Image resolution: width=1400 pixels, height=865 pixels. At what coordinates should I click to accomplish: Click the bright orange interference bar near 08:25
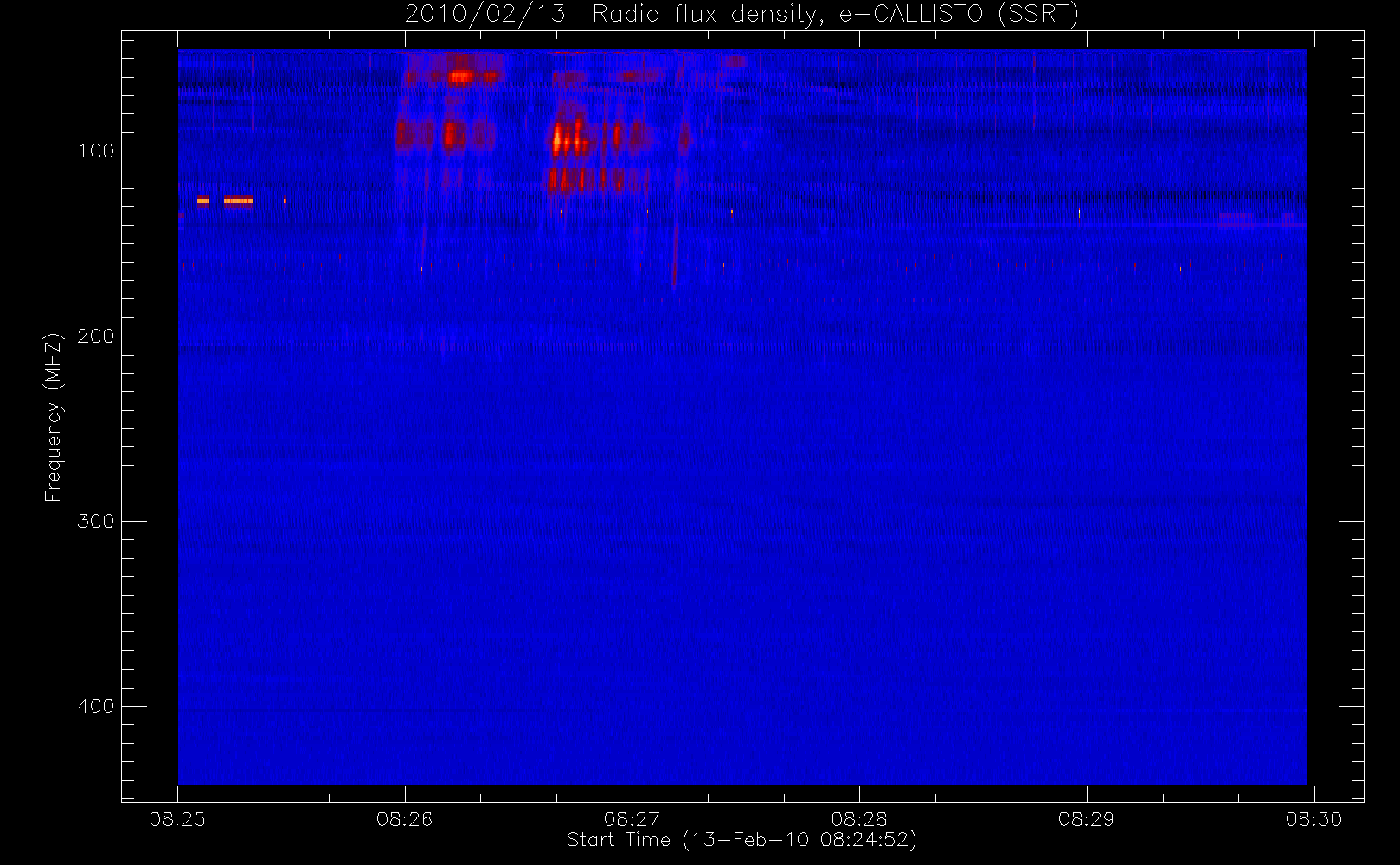pyautogui.click(x=237, y=201)
